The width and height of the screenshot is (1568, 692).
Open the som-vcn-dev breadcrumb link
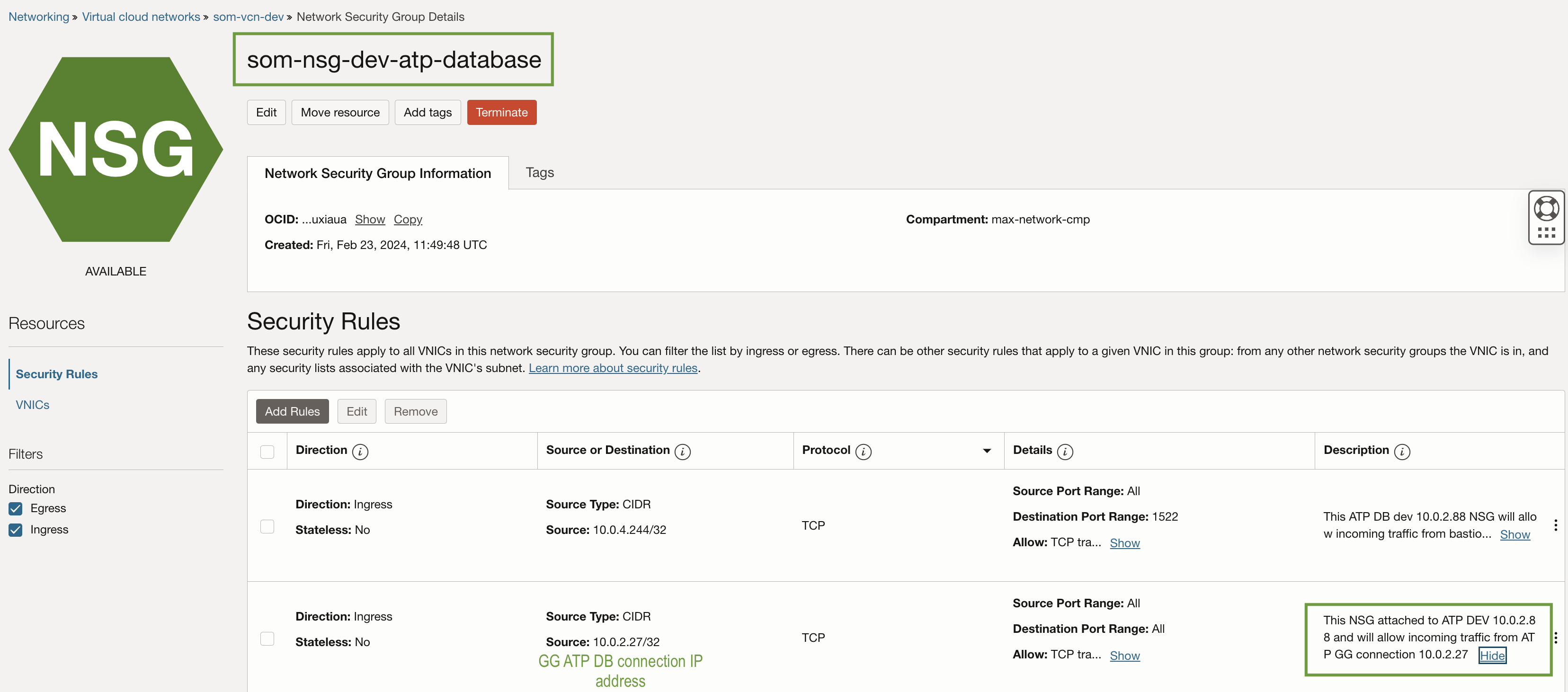point(248,17)
